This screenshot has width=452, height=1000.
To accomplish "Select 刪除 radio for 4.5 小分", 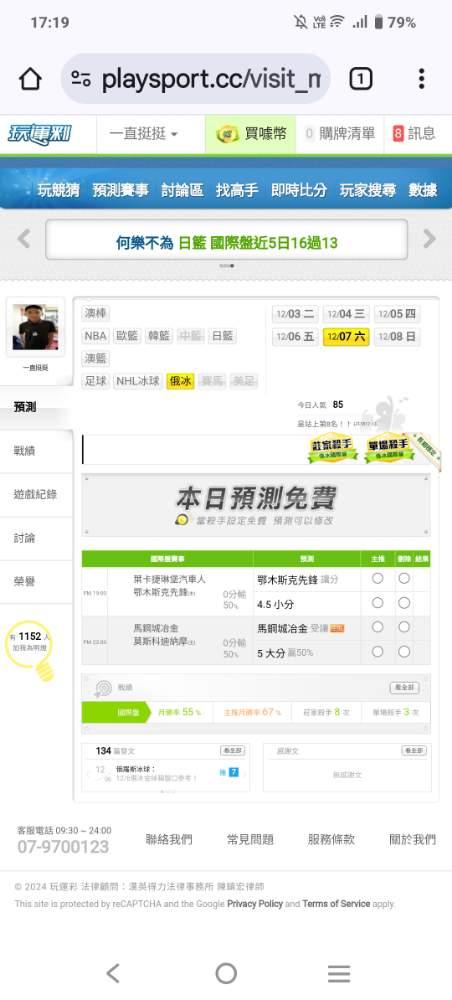I will 404,603.
